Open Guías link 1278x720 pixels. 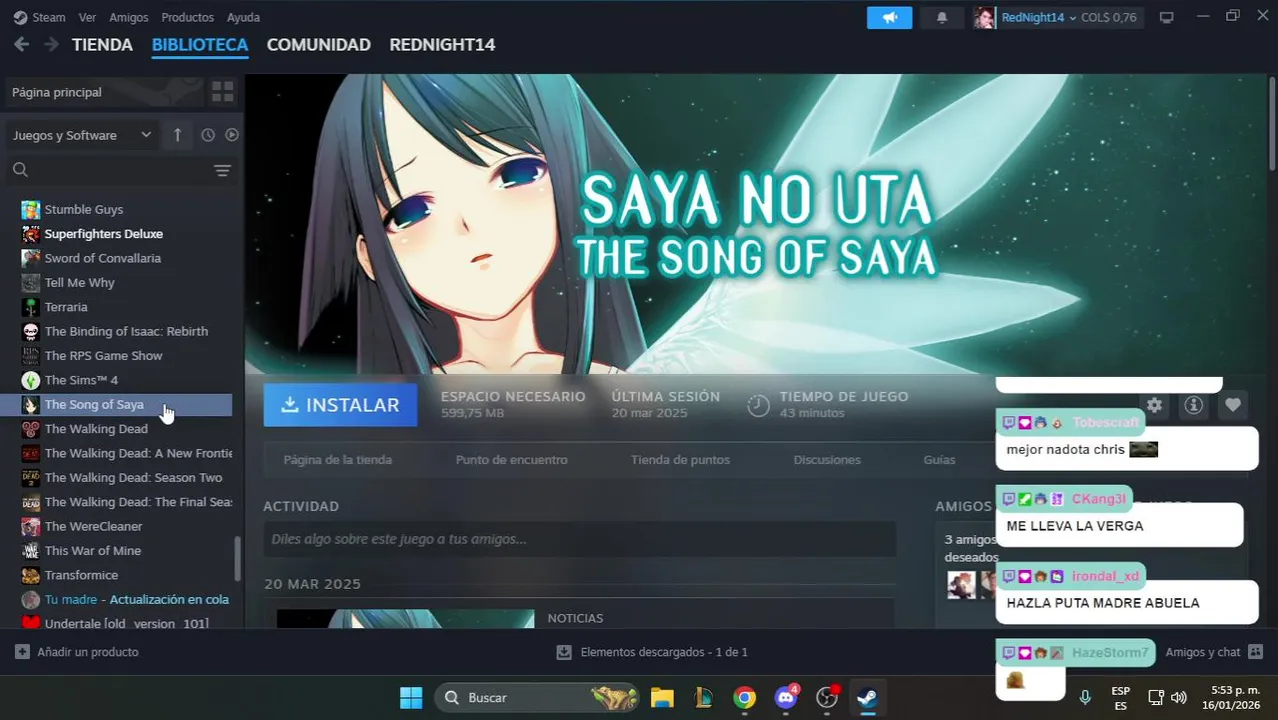point(939,460)
